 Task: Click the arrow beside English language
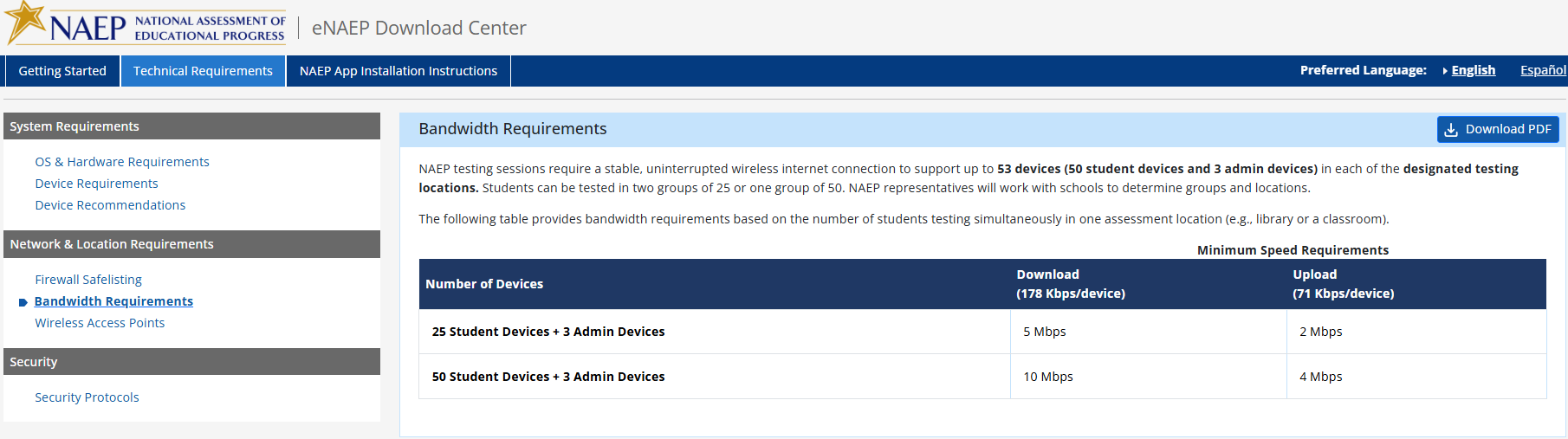pos(1445,71)
